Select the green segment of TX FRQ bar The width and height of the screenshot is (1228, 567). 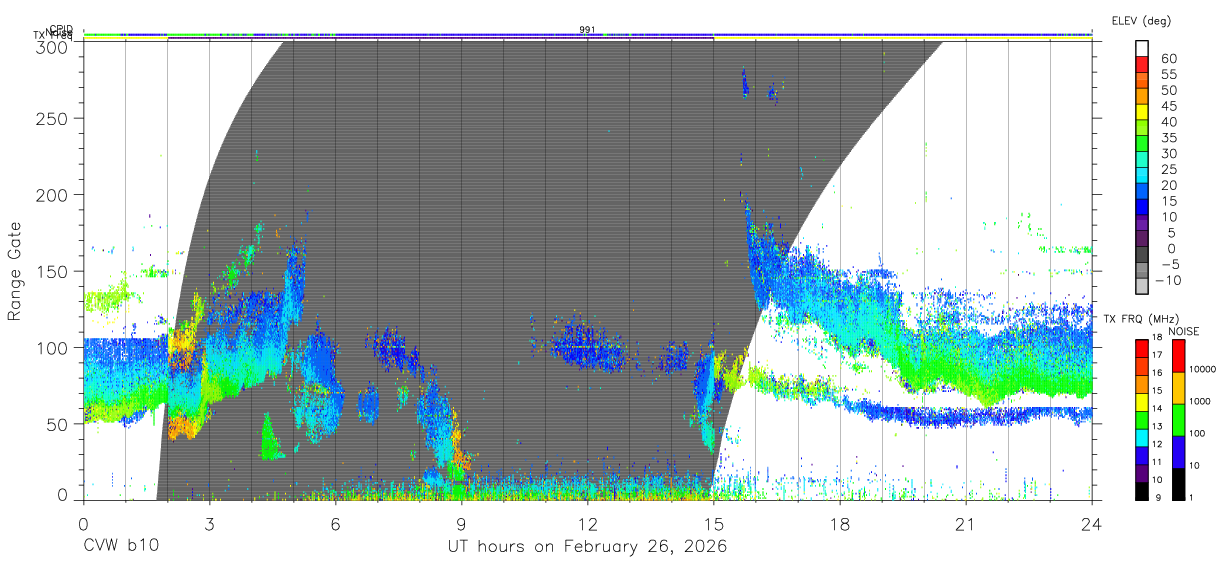[1143, 418]
